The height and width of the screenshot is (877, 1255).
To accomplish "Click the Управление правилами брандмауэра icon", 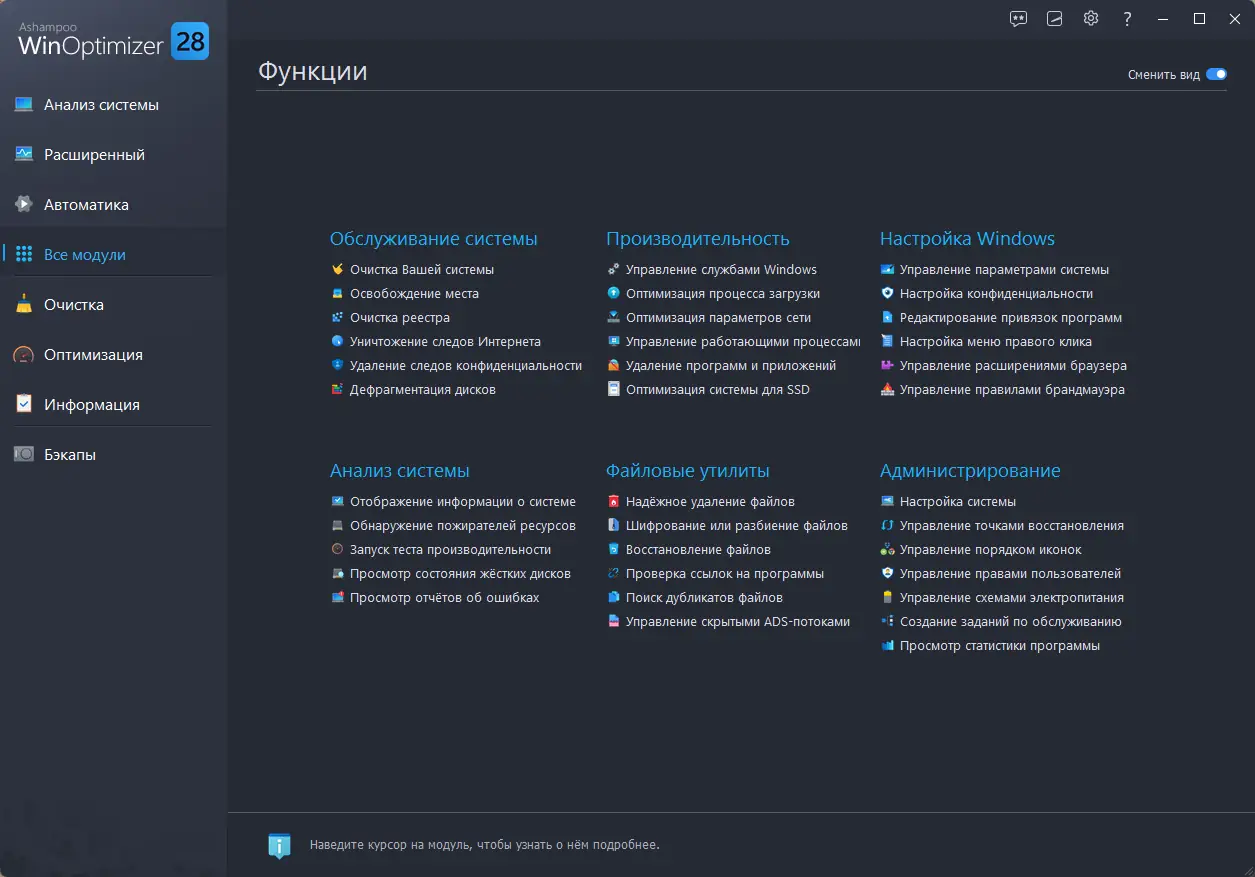I will point(887,390).
